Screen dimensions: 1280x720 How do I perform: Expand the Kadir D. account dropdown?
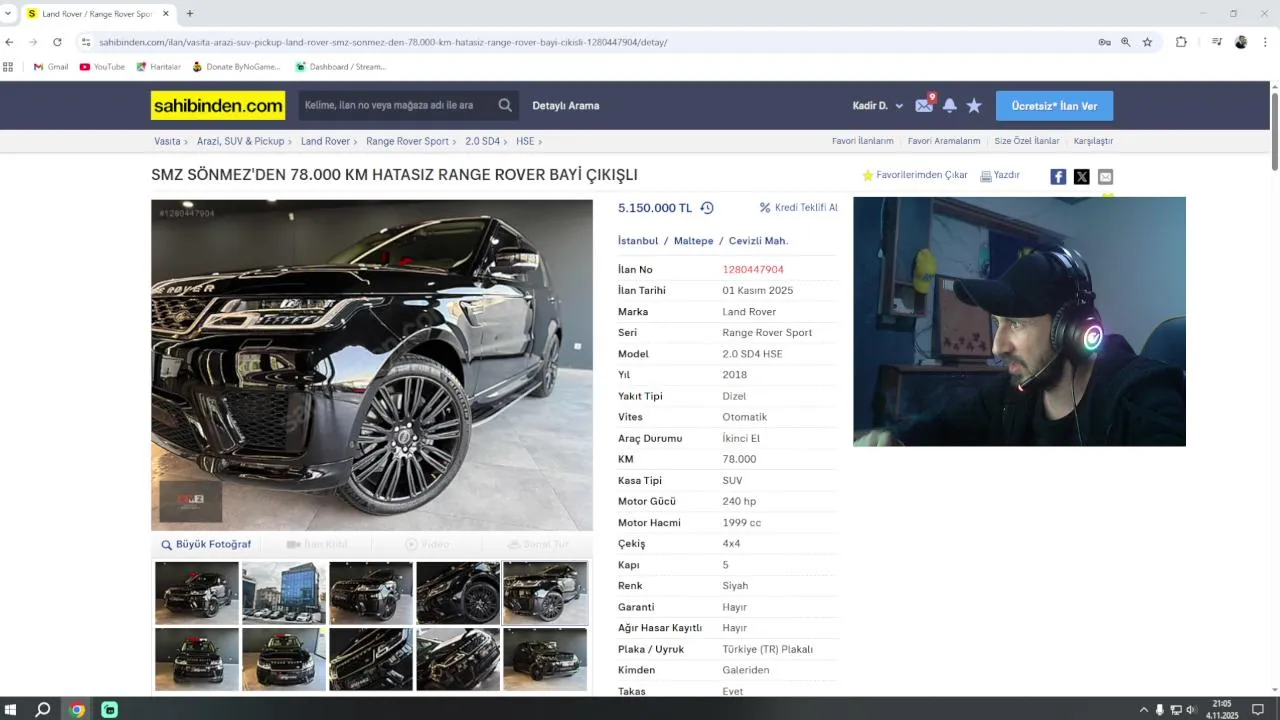pos(878,106)
